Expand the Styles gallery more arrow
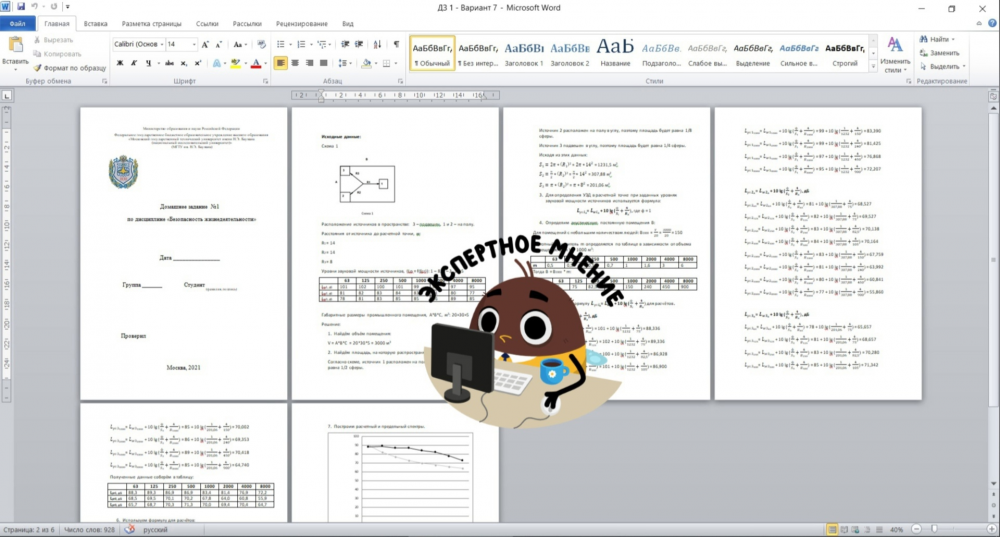Screen dimensions: 1000x537 point(872,68)
